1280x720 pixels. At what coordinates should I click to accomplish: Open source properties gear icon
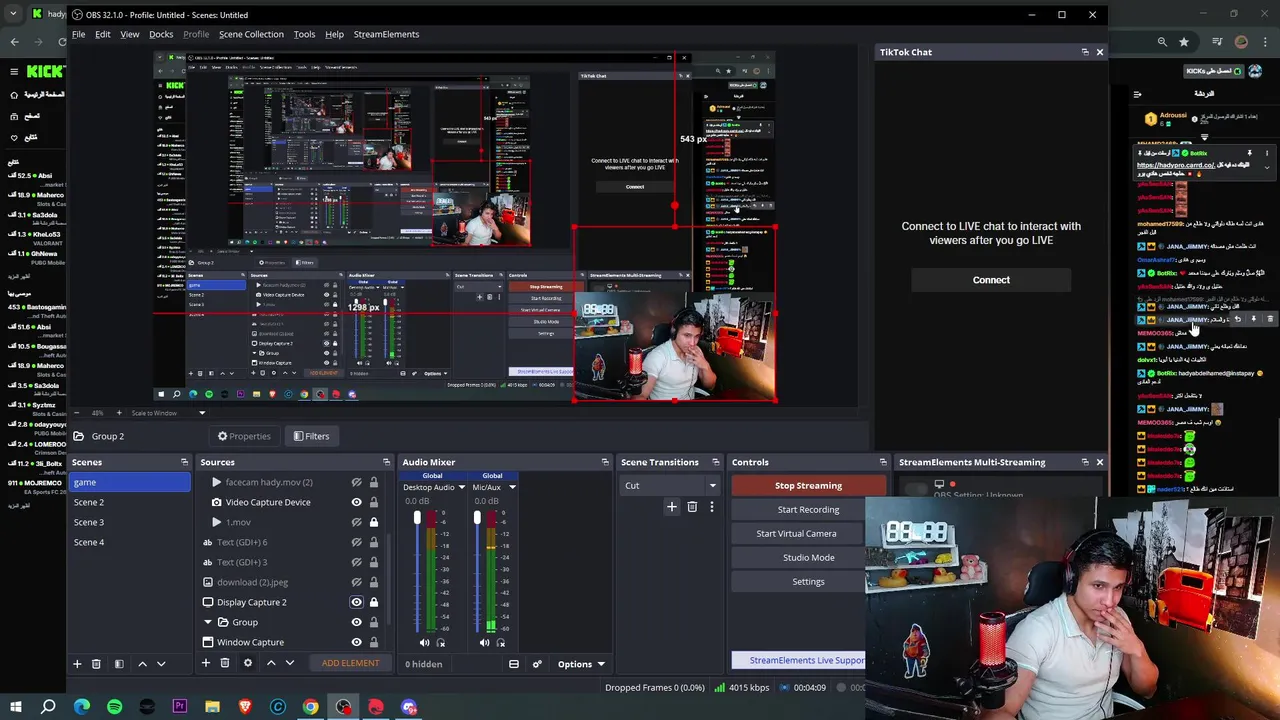(x=248, y=663)
